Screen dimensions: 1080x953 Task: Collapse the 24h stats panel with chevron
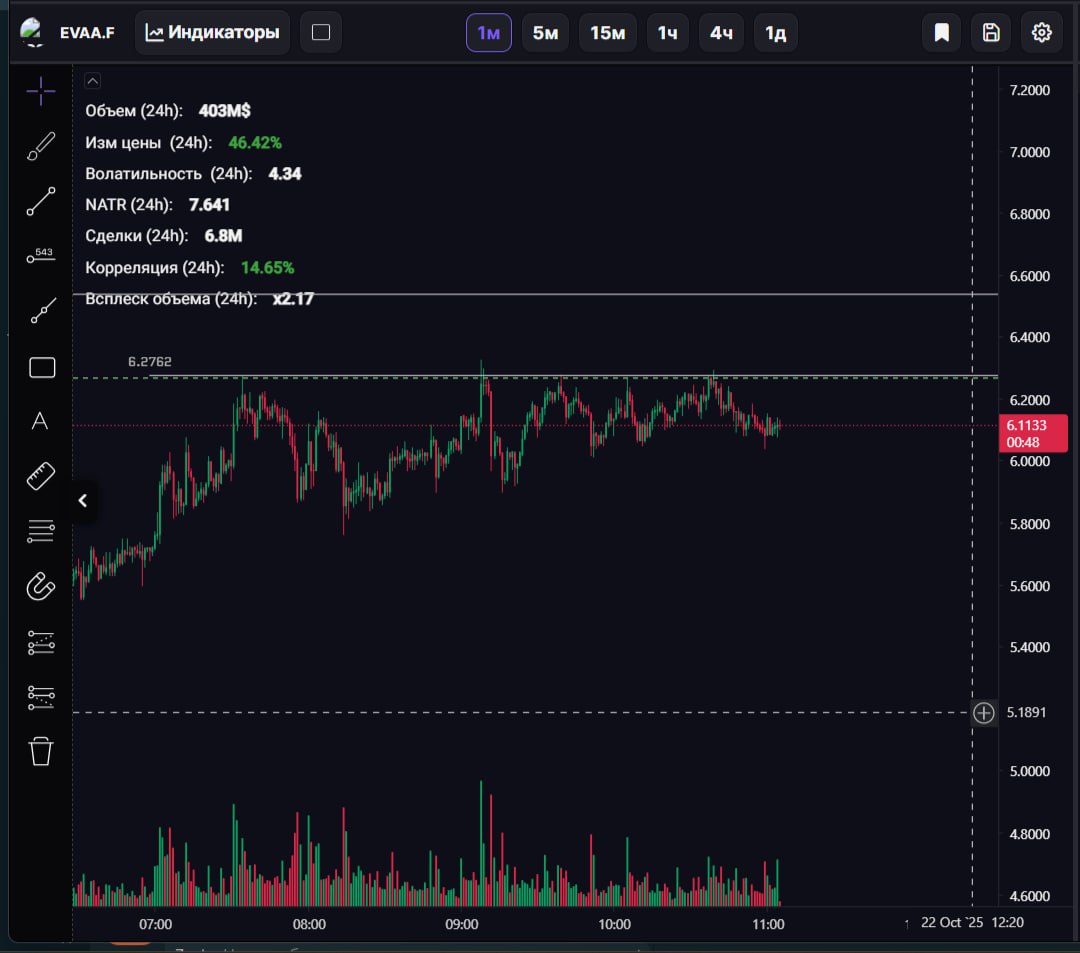tap(92, 81)
